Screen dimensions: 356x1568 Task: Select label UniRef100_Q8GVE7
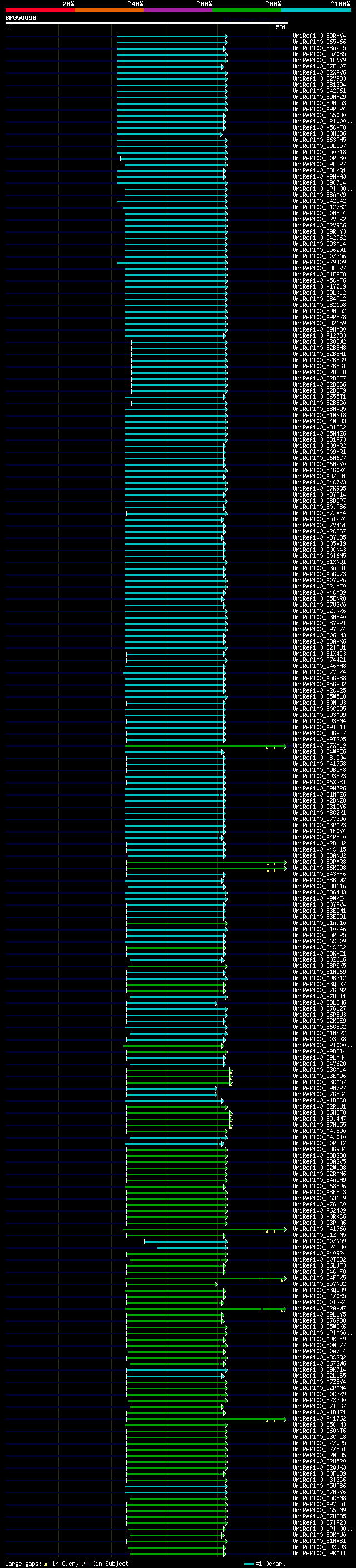pos(319,734)
